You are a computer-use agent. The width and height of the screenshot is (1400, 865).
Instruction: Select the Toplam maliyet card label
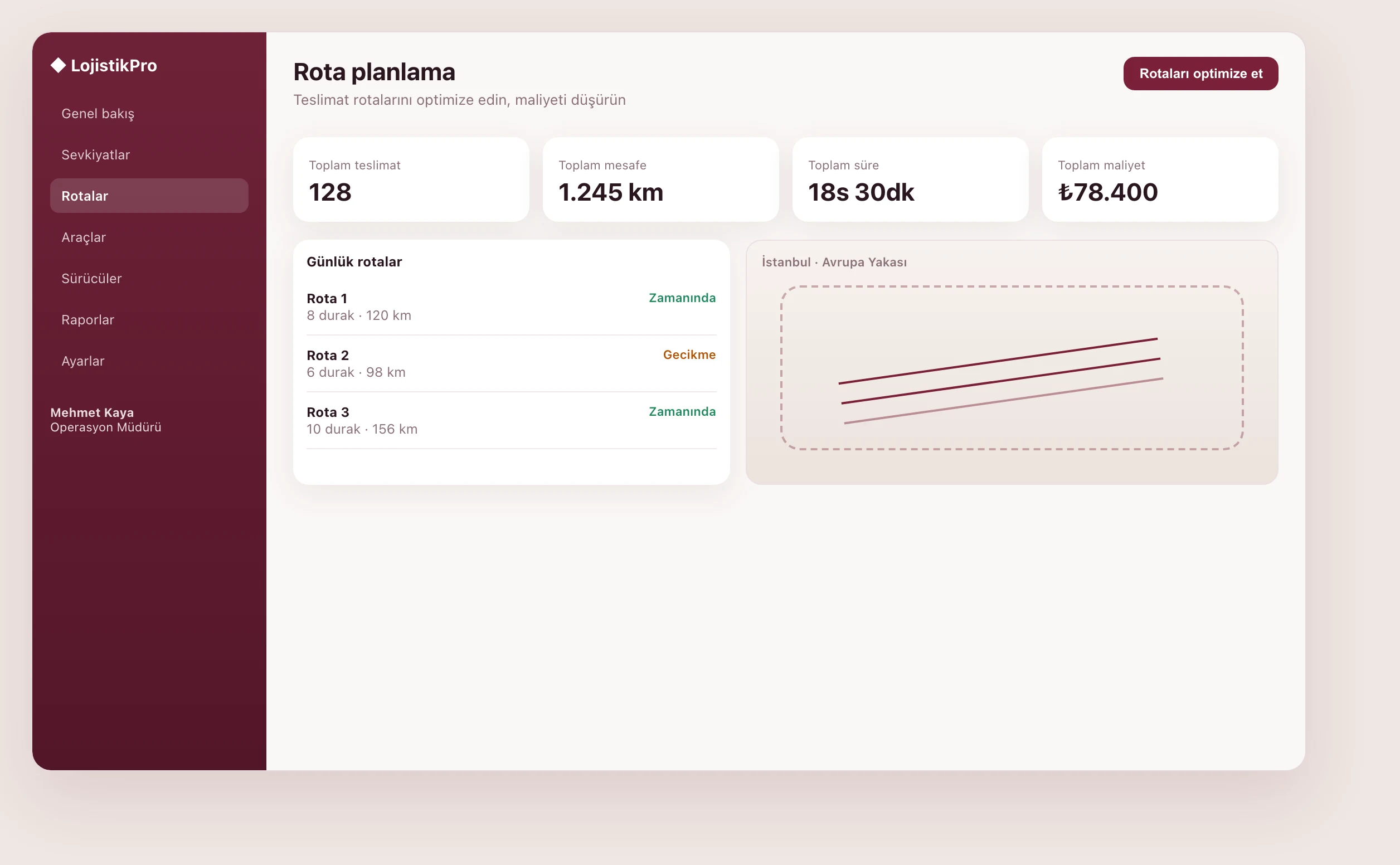pos(1101,166)
